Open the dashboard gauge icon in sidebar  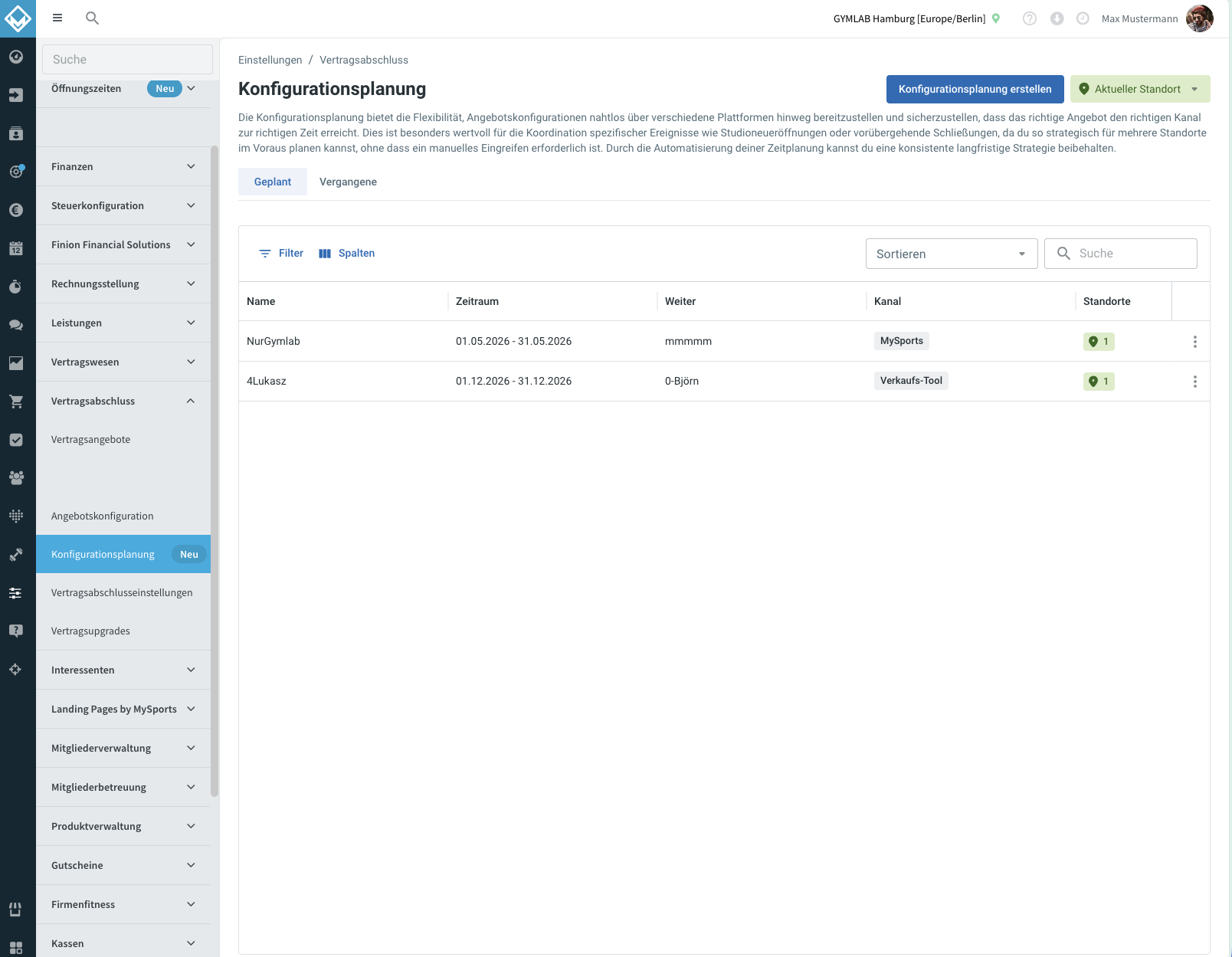click(x=16, y=57)
